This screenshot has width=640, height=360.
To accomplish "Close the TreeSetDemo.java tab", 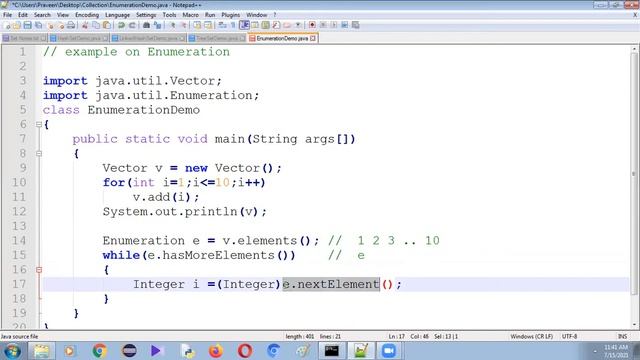I will [x=242, y=38].
